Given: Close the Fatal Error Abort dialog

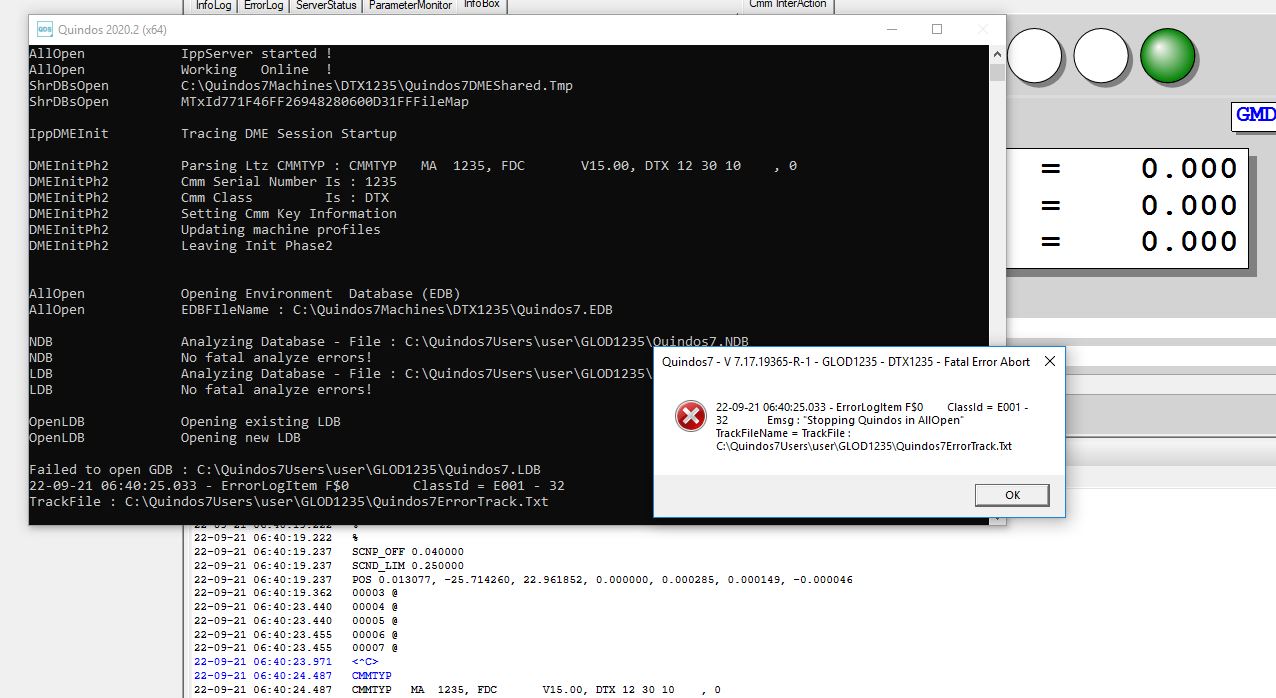Looking at the screenshot, I should [x=1049, y=362].
